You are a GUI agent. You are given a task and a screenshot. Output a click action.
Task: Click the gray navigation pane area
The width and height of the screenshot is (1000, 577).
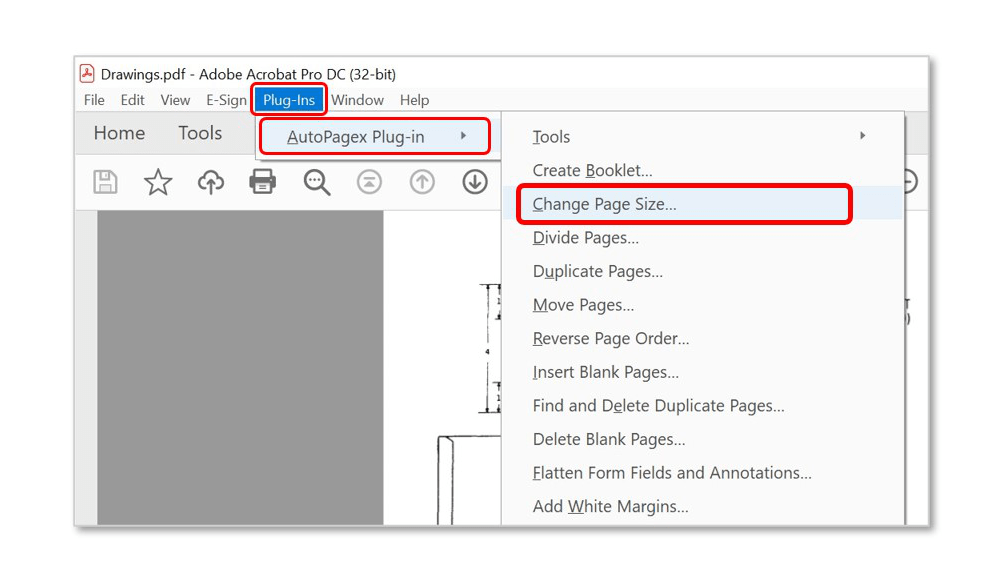[240, 368]
